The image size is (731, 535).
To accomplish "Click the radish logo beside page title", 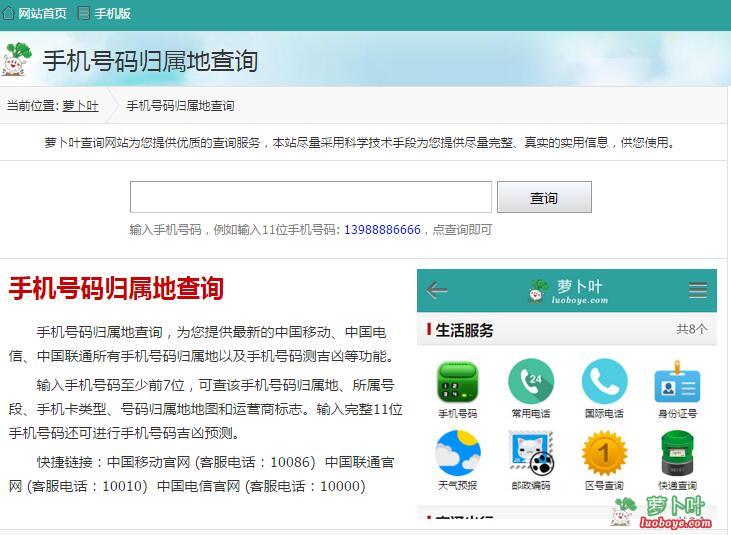I will pyautogui.click(x=17, y=60).
